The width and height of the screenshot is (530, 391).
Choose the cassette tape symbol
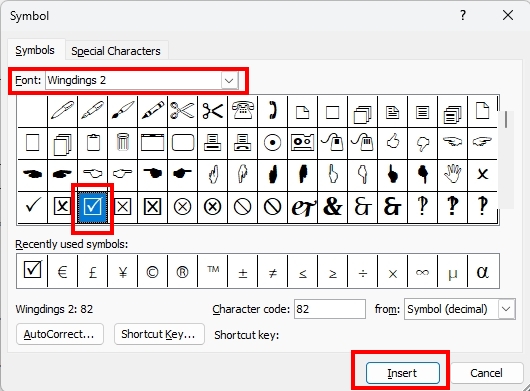[x=303, y=143]
